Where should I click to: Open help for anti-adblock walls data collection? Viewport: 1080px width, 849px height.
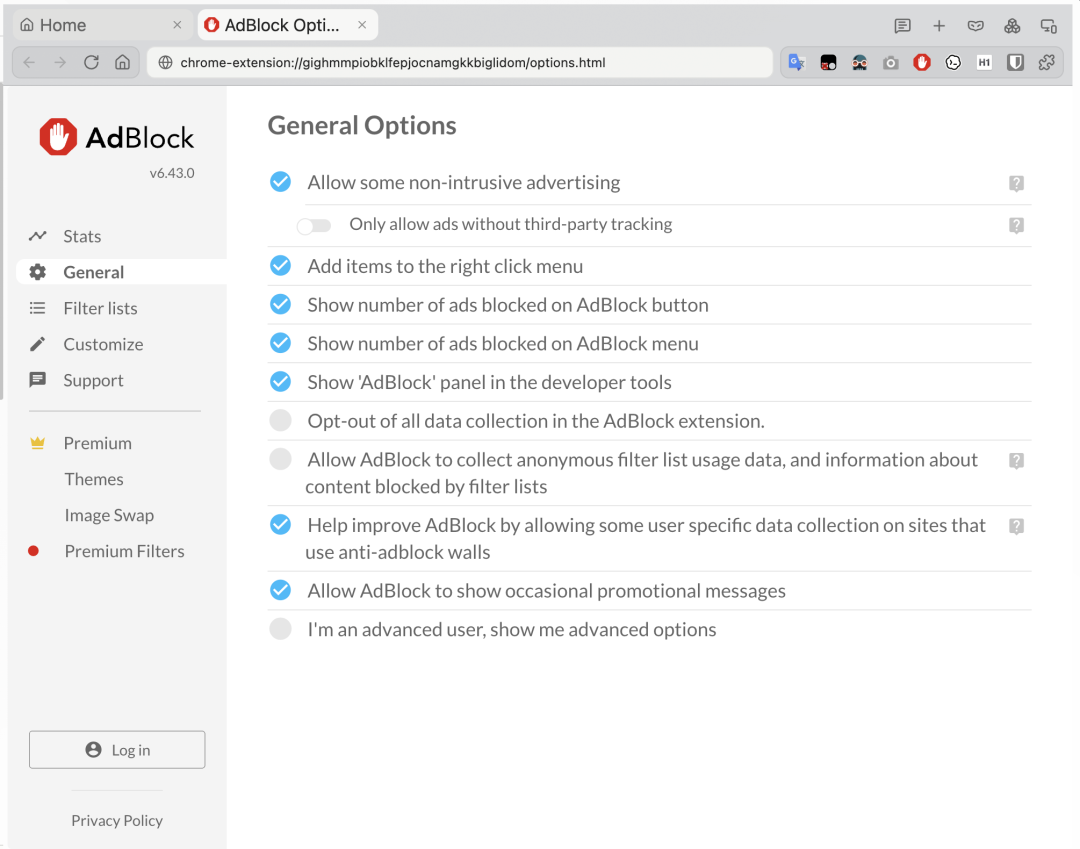click(1016, 526)
